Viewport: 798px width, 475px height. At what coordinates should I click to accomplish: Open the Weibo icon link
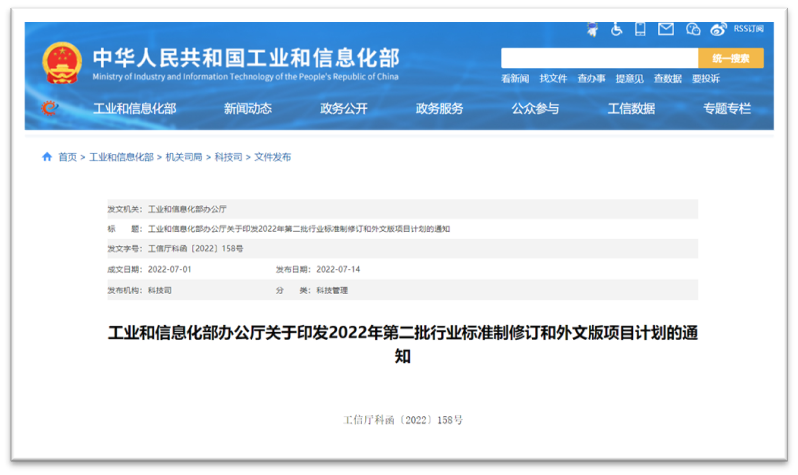(718, 29)
